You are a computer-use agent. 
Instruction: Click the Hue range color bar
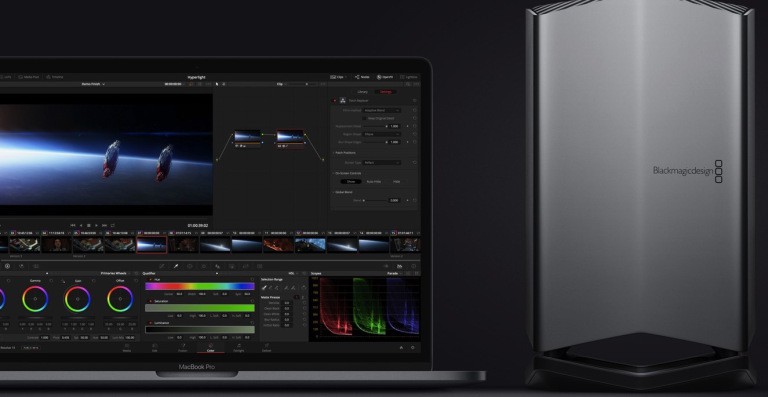tap(200, 286)
